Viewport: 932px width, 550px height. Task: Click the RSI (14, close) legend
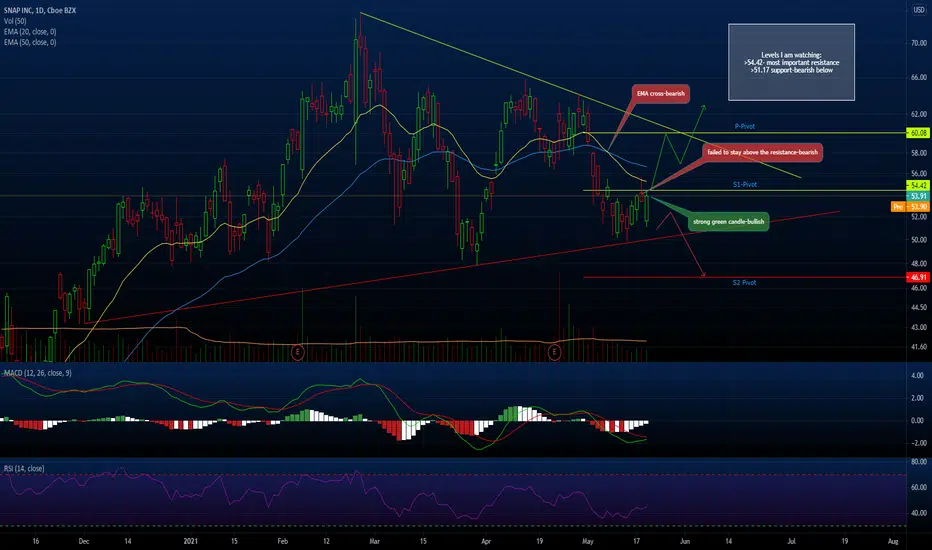(x=24, y=469)
